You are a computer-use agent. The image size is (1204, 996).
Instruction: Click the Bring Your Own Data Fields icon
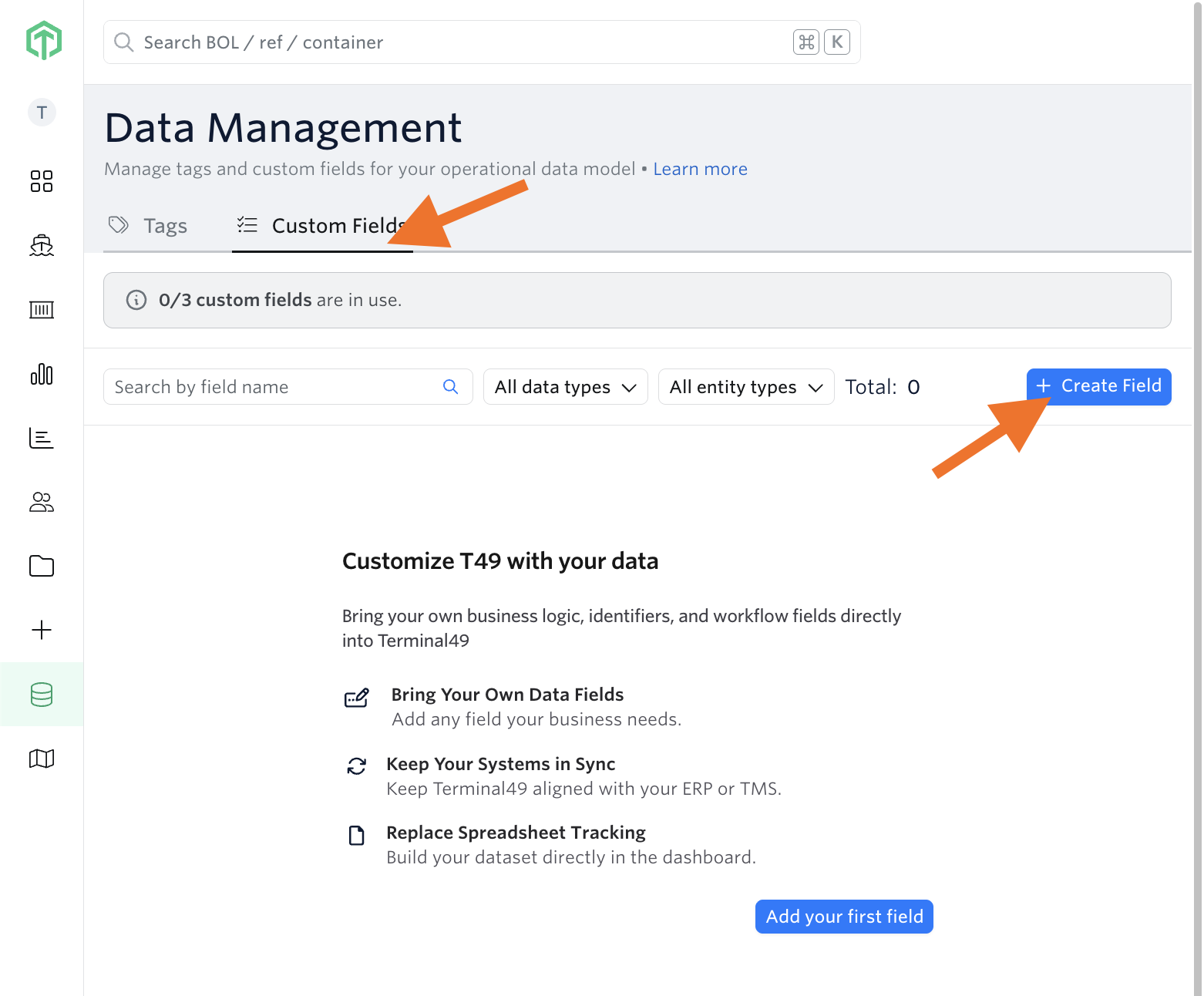click(x=356, y=698)
